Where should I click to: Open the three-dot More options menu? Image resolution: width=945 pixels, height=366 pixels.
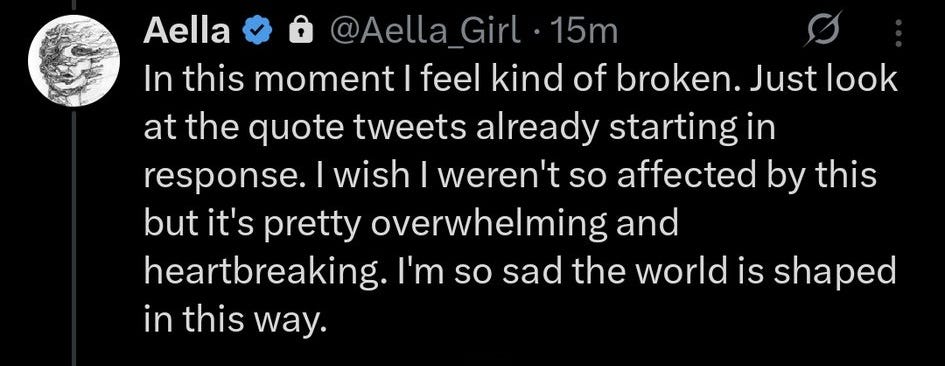tap(899, 33)
